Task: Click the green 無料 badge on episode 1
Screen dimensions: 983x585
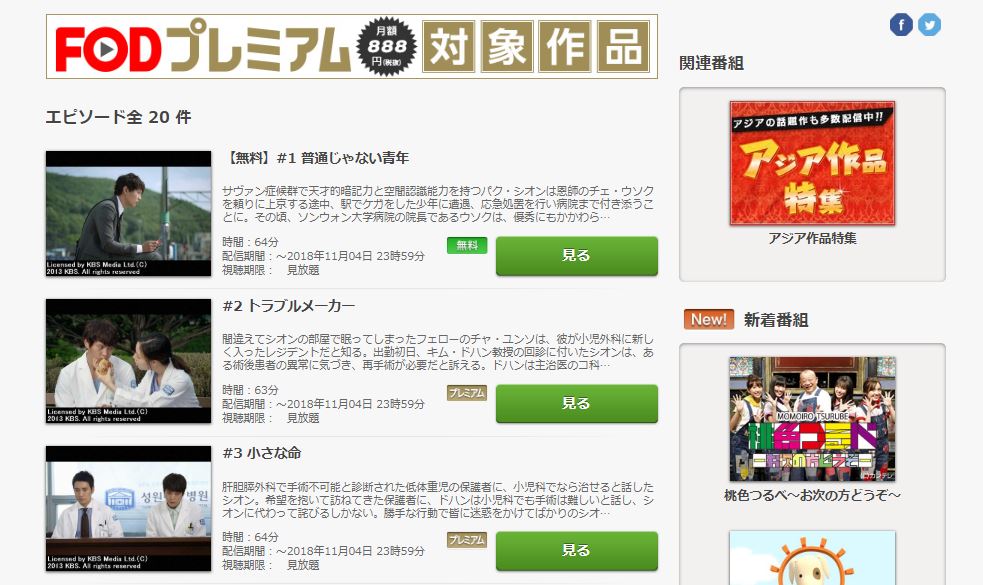Action: [x=467, y=245]
